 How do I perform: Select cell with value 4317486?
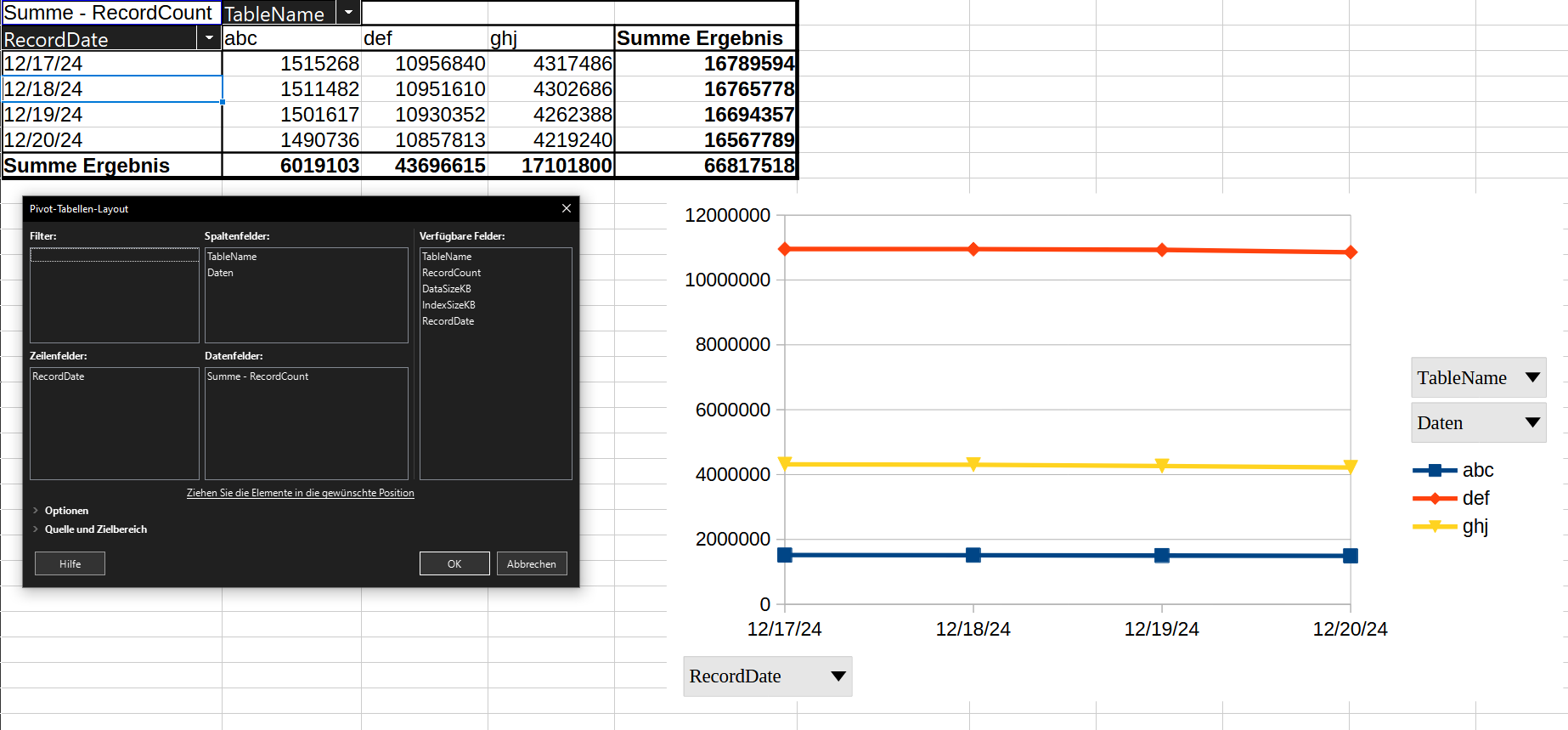coord(550,64)
